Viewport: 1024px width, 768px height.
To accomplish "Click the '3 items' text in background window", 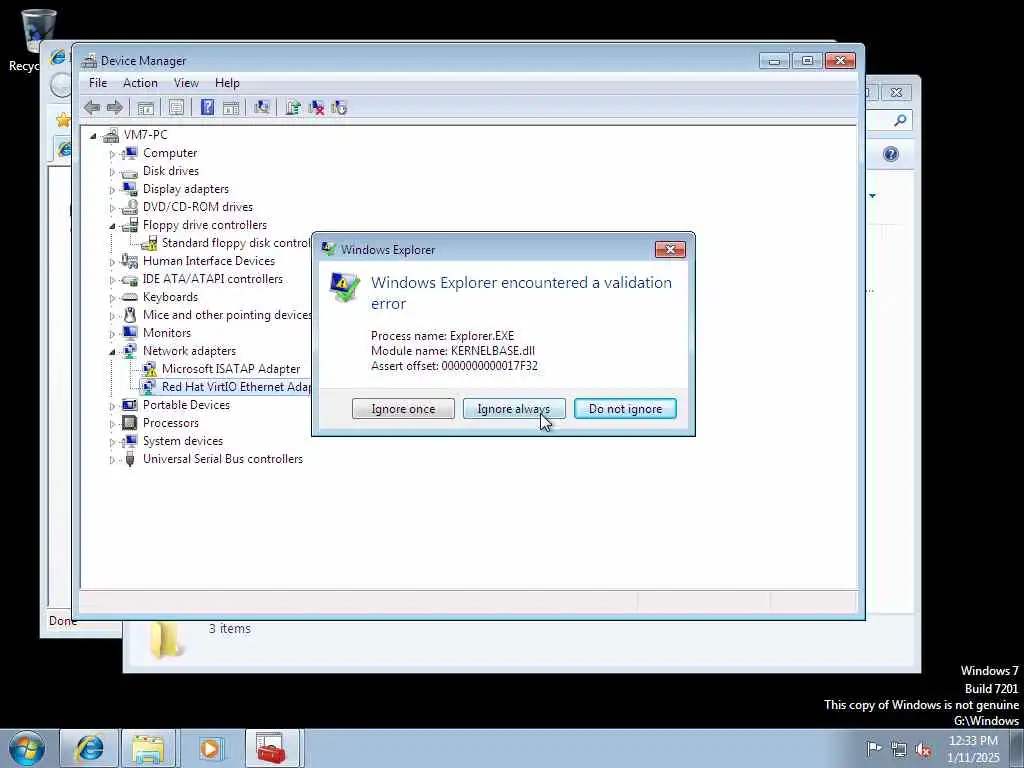I will tap(230, 629).
